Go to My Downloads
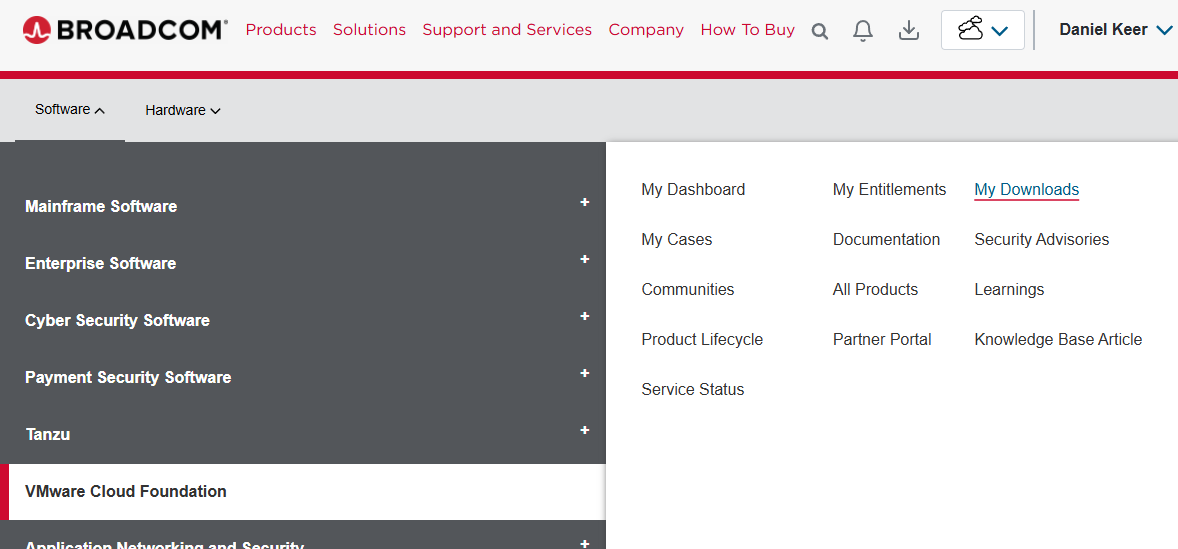This screenshot has width=1178, height=549. pyautogui.click(x=1026, y=189)
